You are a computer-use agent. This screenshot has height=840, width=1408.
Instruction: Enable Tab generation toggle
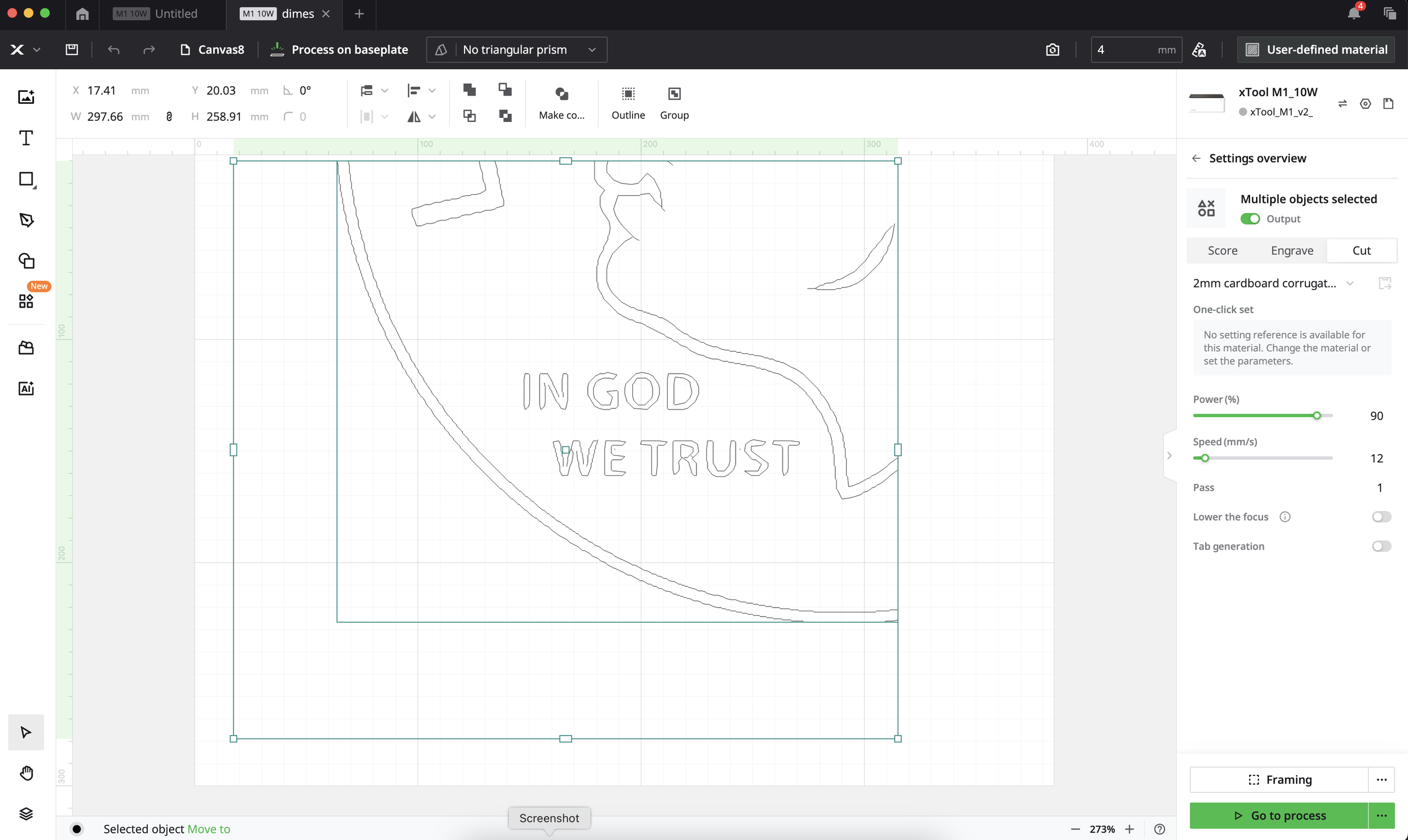point(1381,546)
